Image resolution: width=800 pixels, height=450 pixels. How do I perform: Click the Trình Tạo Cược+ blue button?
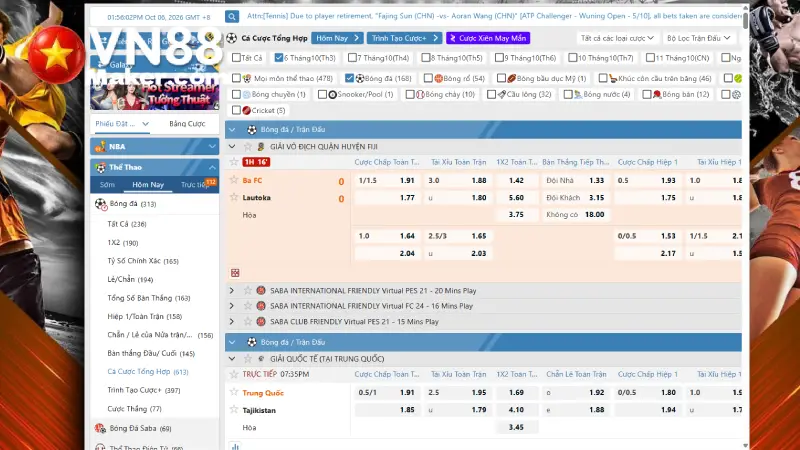404,38
